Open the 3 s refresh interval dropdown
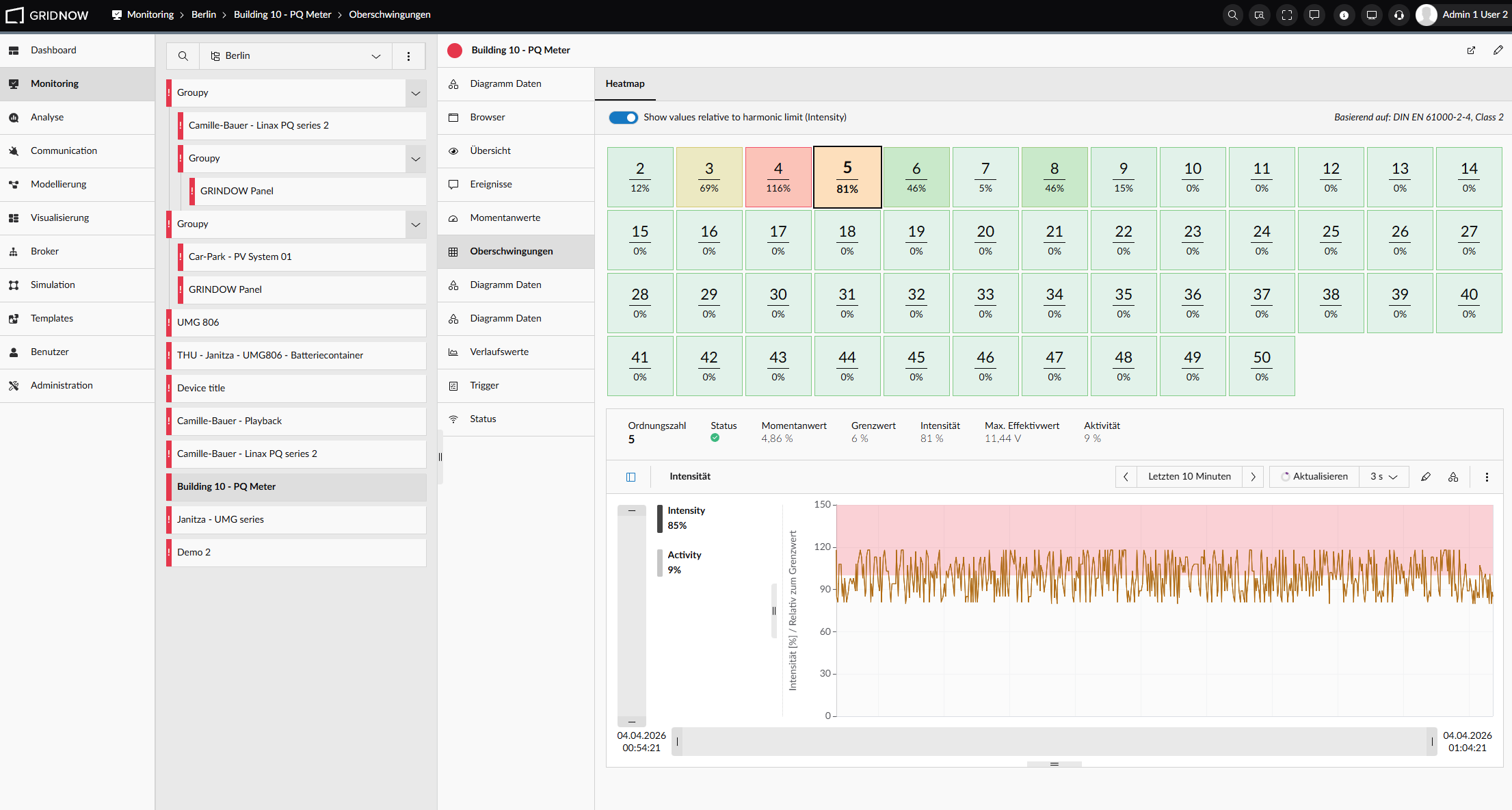Viewport: 1512px width, 810px height. coord(1384,477)
